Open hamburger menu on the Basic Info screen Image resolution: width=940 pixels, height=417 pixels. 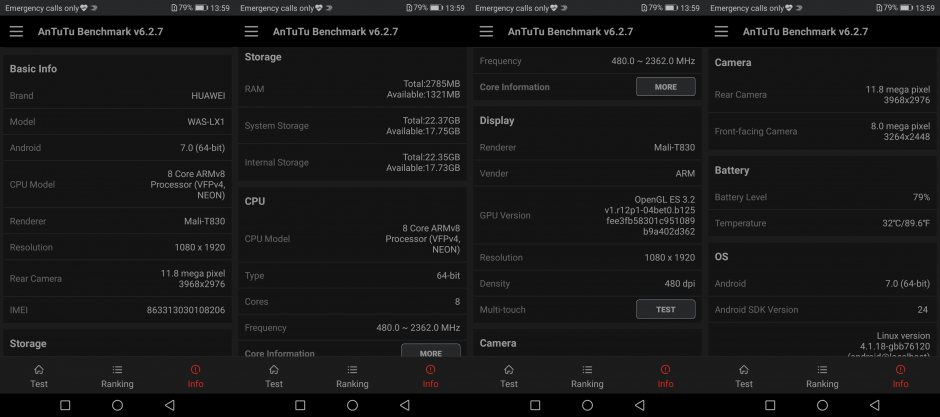pos(16,32)
